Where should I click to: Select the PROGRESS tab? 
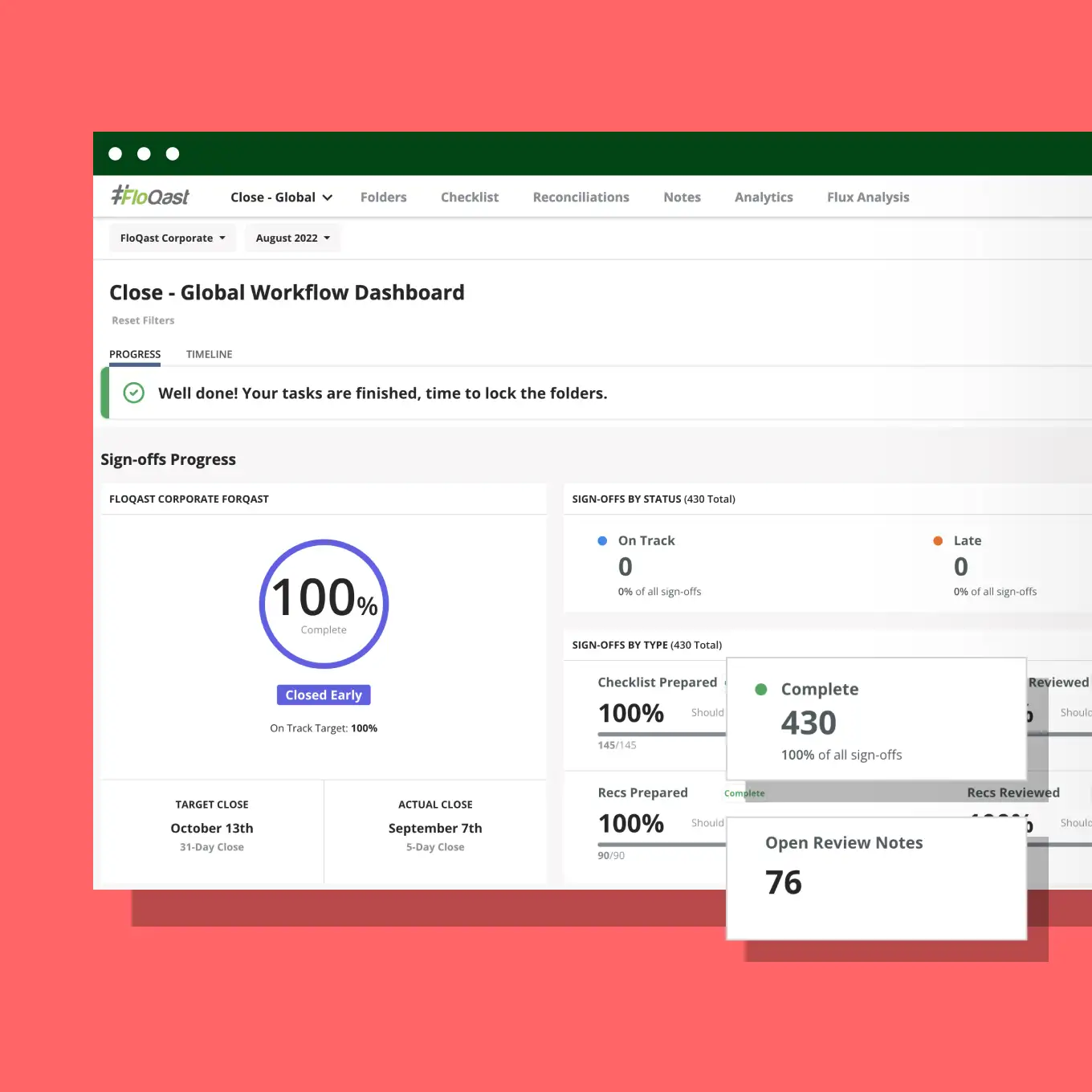(x=135, y=354)
